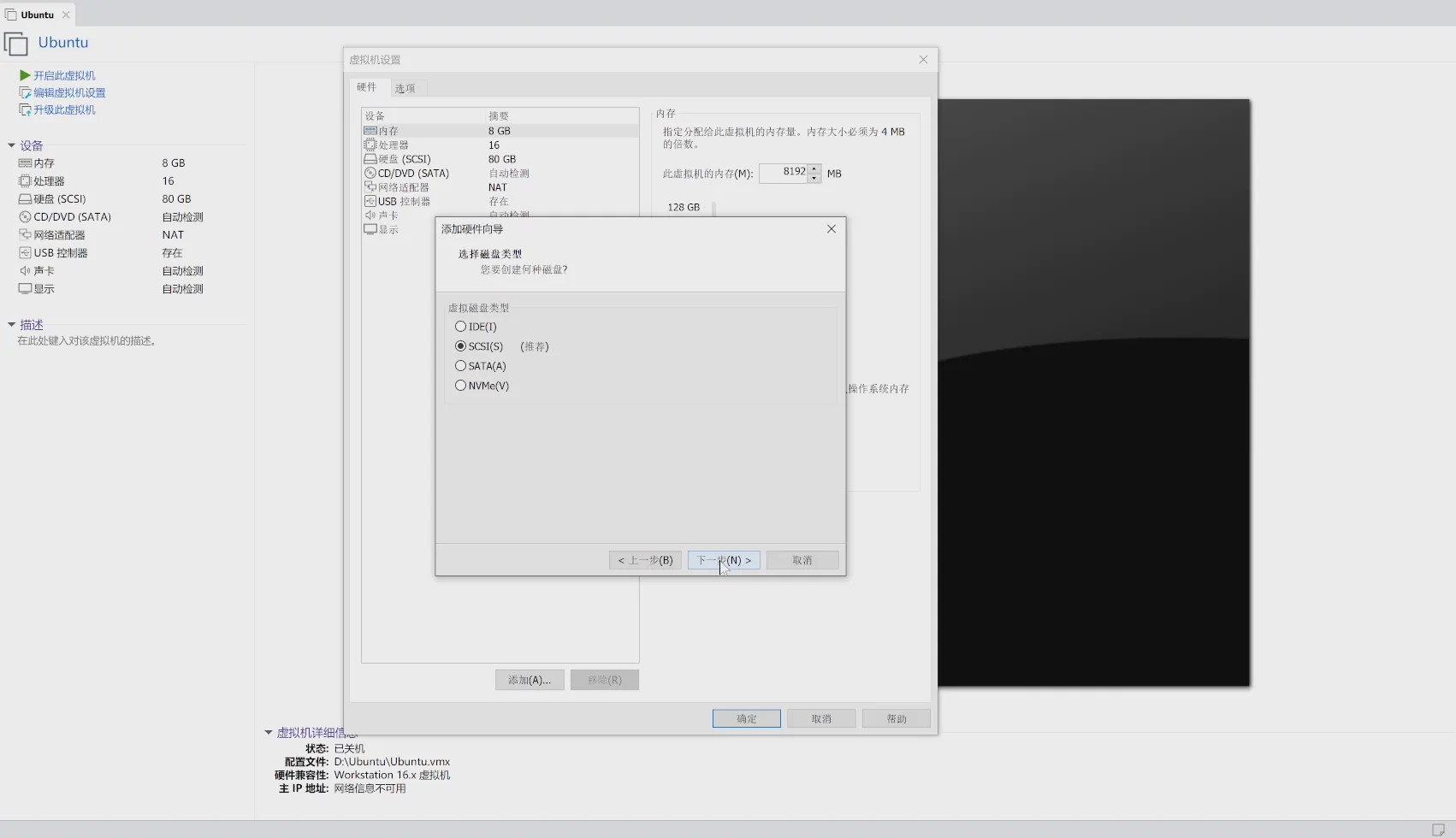Click the memory (内存) icon in sidebar
This screenshot has height=838, width=1456.
point(25,162)
